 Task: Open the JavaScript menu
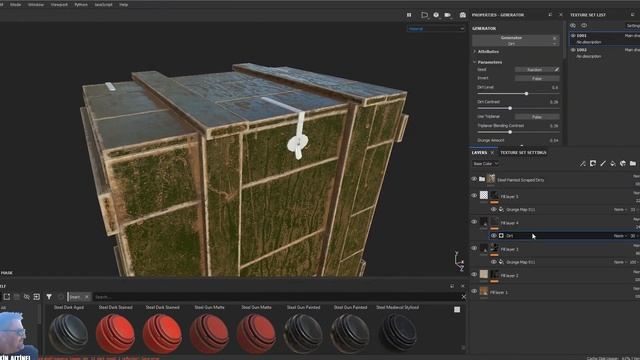103,4
